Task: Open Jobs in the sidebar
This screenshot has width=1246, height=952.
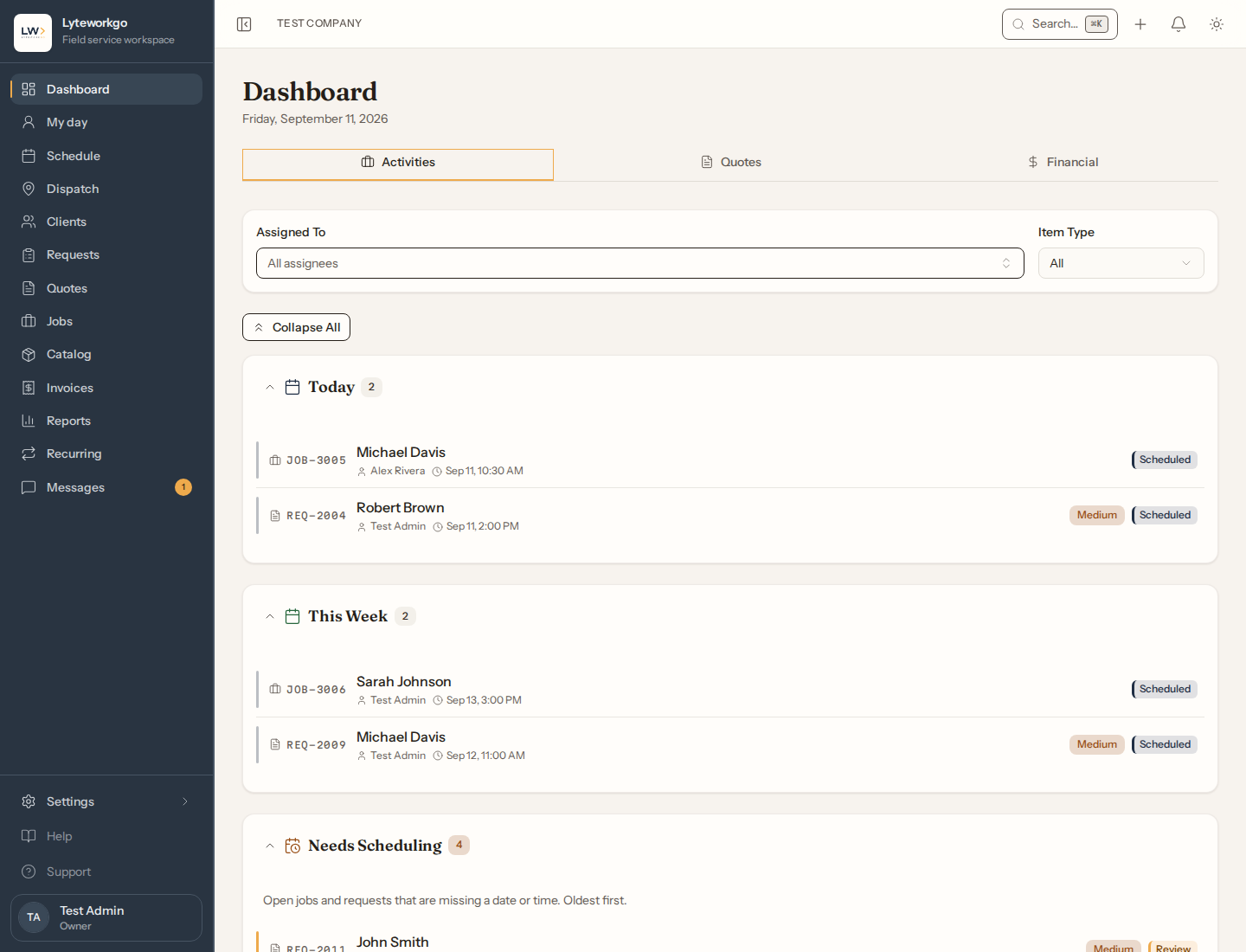Action: point(106,321)
